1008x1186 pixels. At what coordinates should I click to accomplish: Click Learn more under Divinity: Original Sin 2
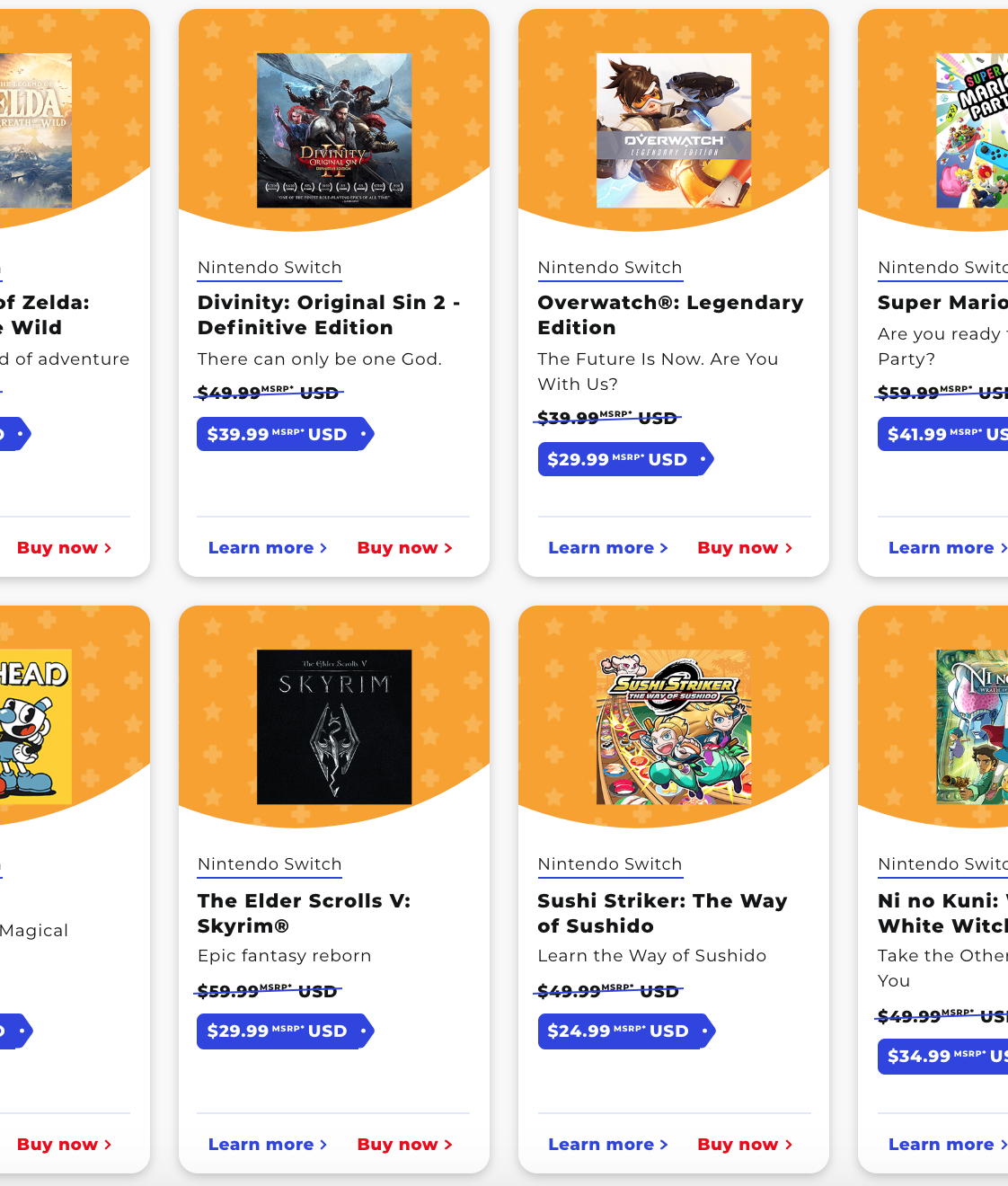pyautogui.click(x=267, y=548)
